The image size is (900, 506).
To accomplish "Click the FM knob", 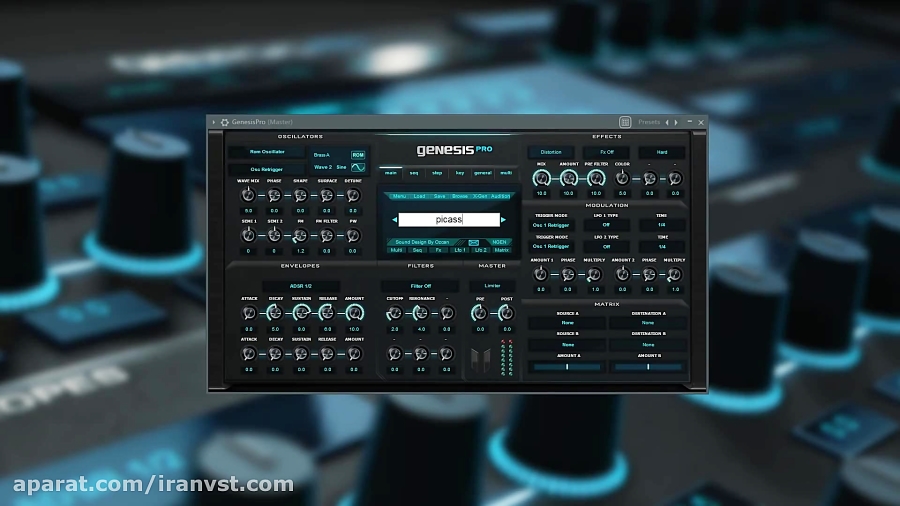I will pos(300,235).
